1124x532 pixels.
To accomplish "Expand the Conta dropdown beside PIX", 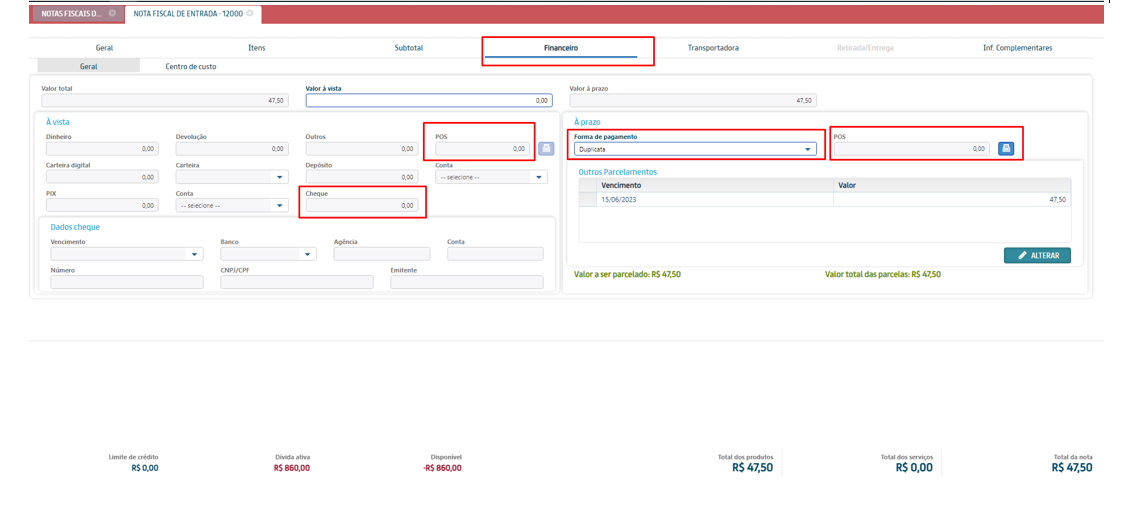I will point(232,205).
